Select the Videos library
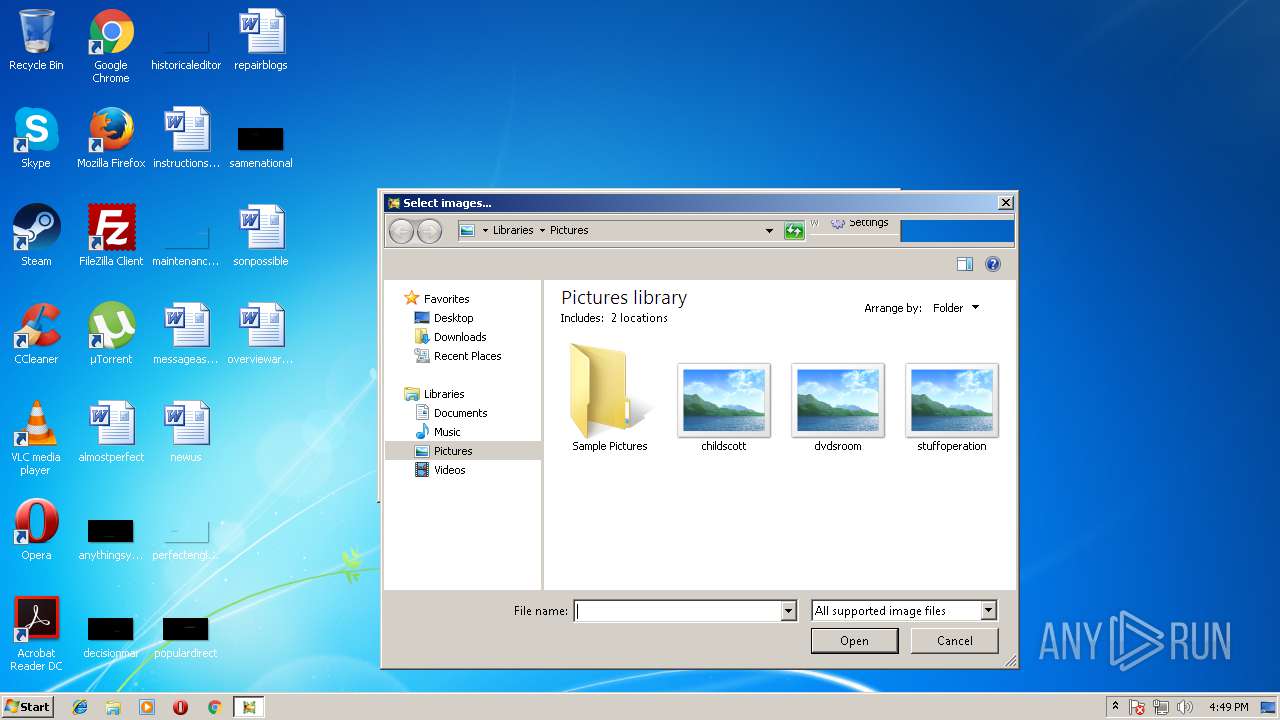The image size is (1280, 720). pyautogui.click(x=449, y=470)
